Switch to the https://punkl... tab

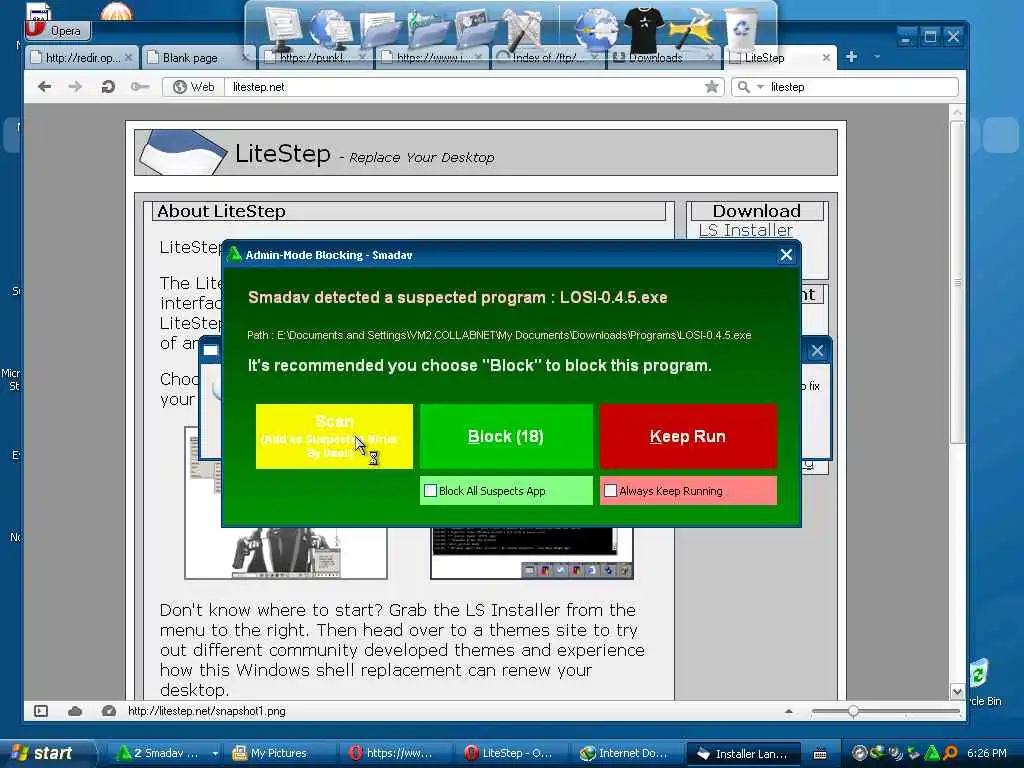click(x=315, y=57)
